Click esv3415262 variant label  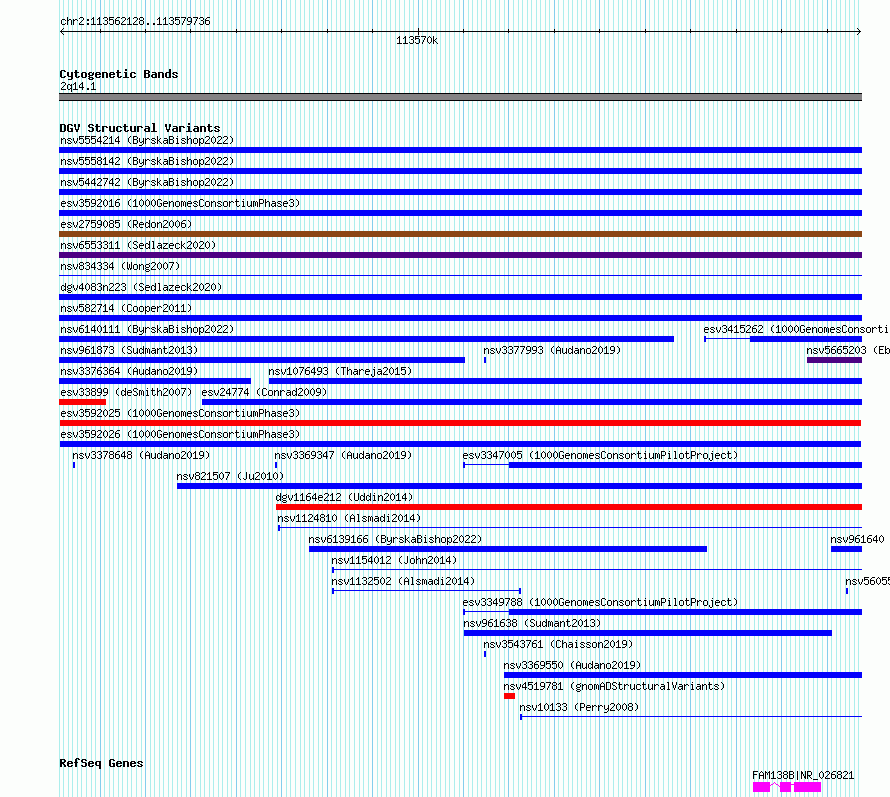click(796, 329)
